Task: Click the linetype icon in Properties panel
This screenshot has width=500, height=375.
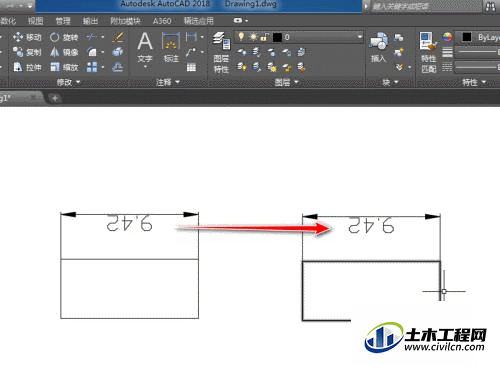Action: pyautogui.click(x=447, y=67)
